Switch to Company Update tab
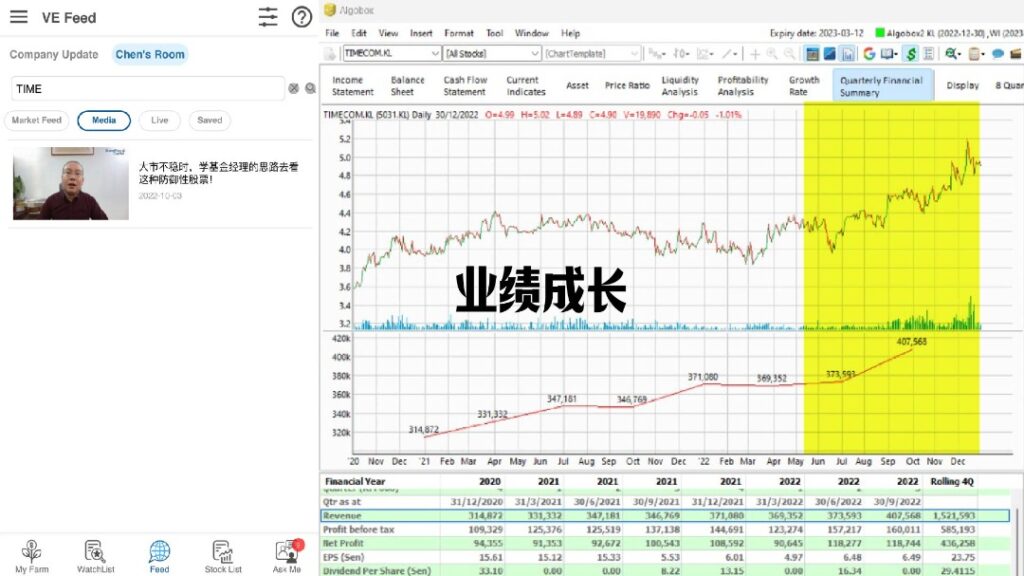This screenshot has width=1024, height=576. coord(54,55)
